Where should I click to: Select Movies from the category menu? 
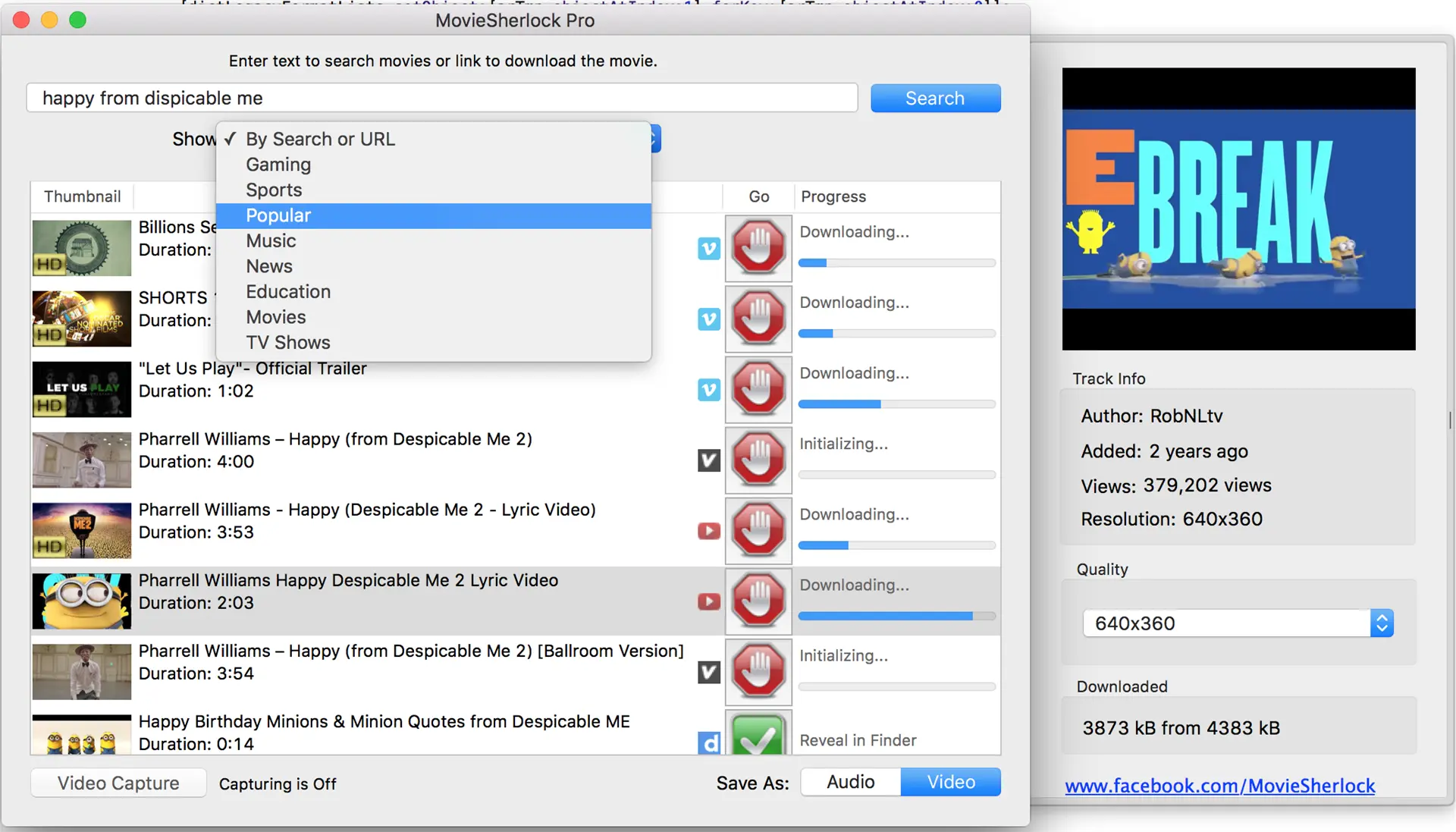pos(276,317)
